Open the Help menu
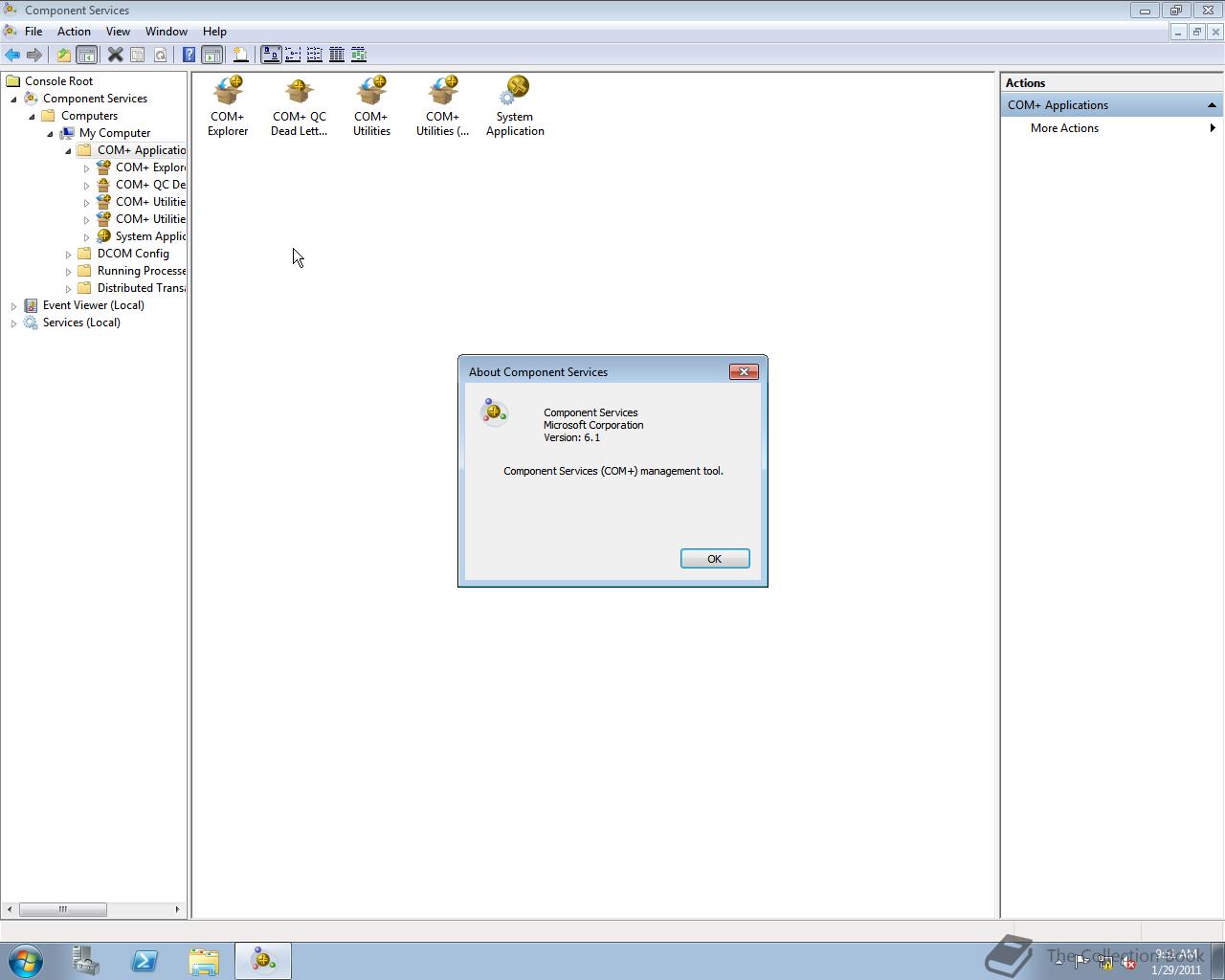1225x980 pixels. tap(214, 32)
